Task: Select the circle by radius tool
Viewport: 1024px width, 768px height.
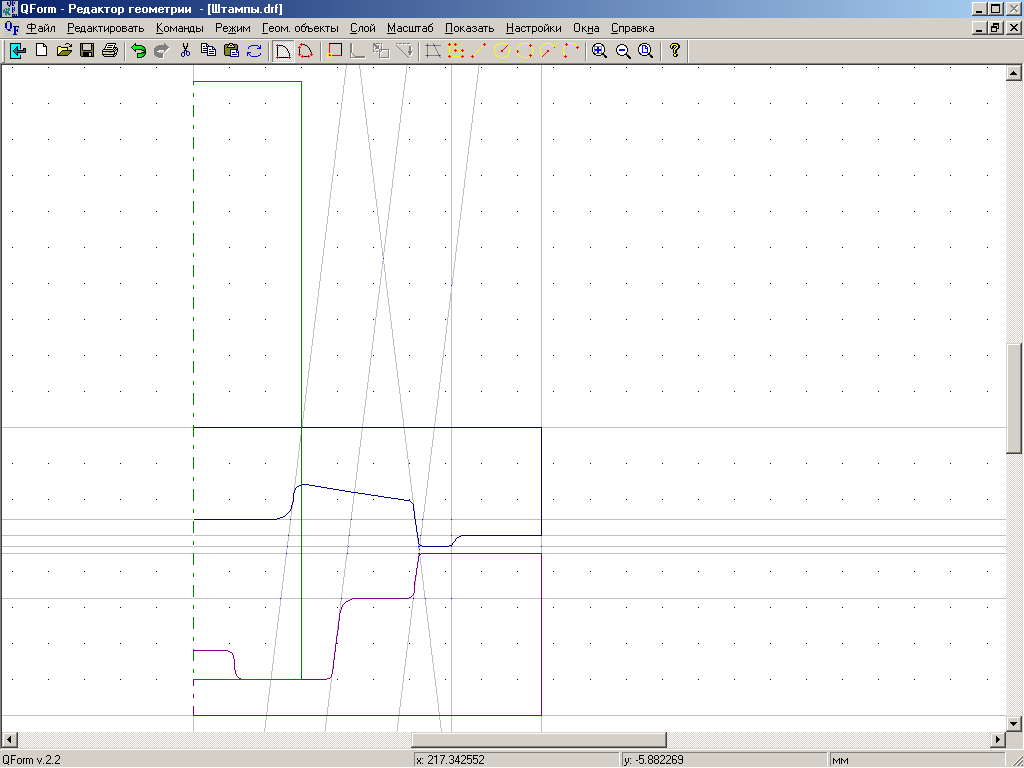Action: pyautogui.click(x=502, y=51)
